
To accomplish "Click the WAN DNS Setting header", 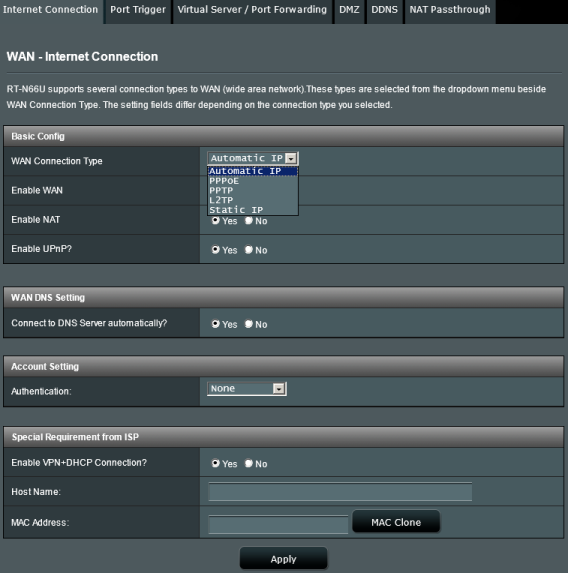I will point(284,297).
